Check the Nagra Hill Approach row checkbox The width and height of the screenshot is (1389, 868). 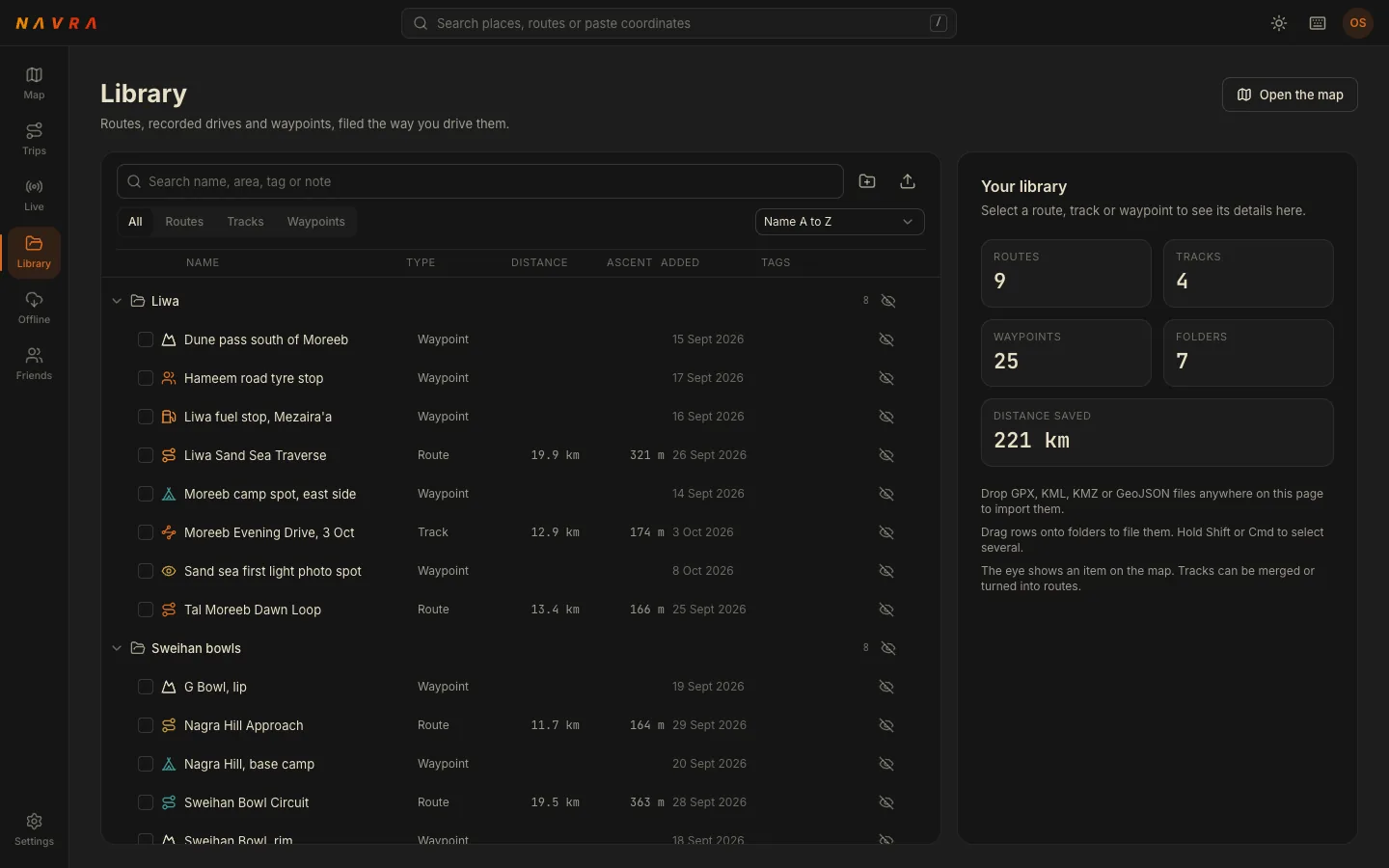tap(146, 725)
